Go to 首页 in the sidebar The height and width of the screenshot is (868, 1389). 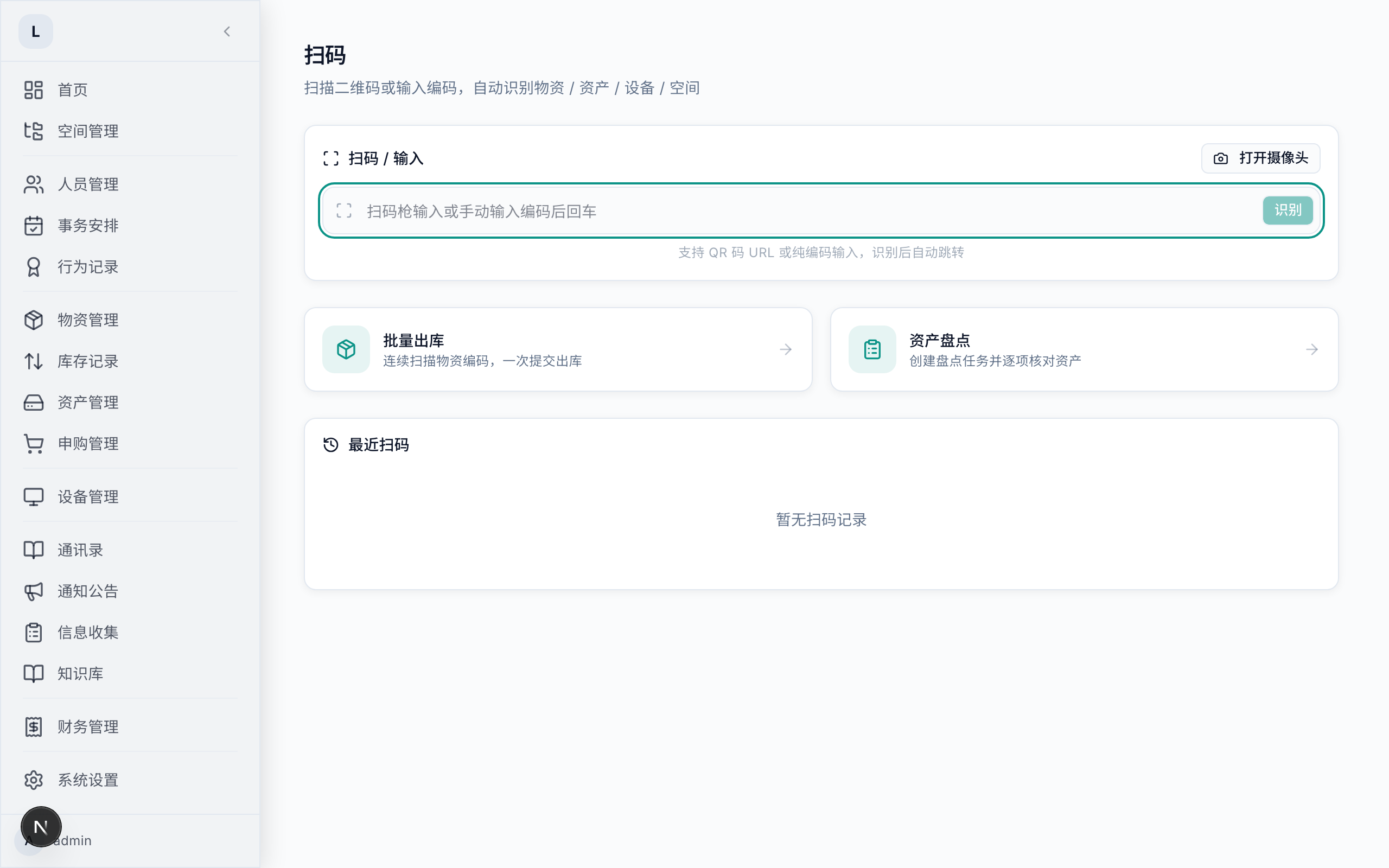click(x=130, y=90)
